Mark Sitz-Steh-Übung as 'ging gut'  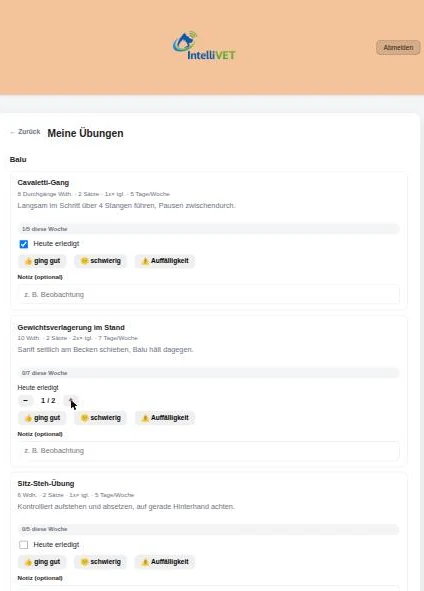click(x=42, y=562)
